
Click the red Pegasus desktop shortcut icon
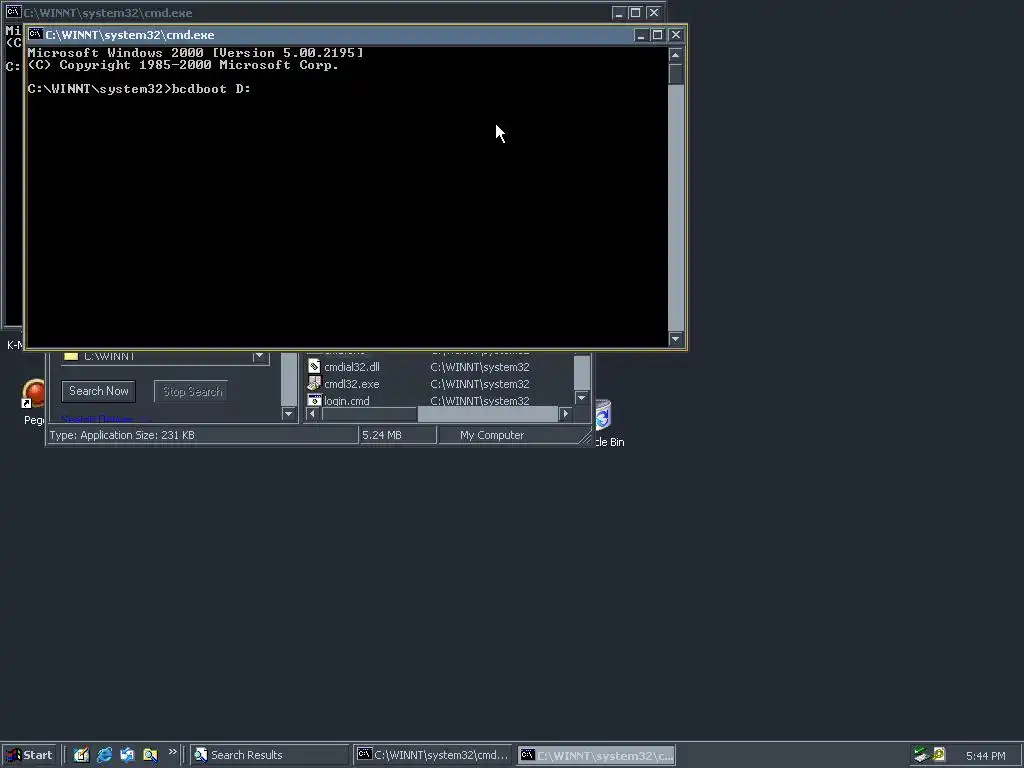pyautogui.click(x=33, y=394)
